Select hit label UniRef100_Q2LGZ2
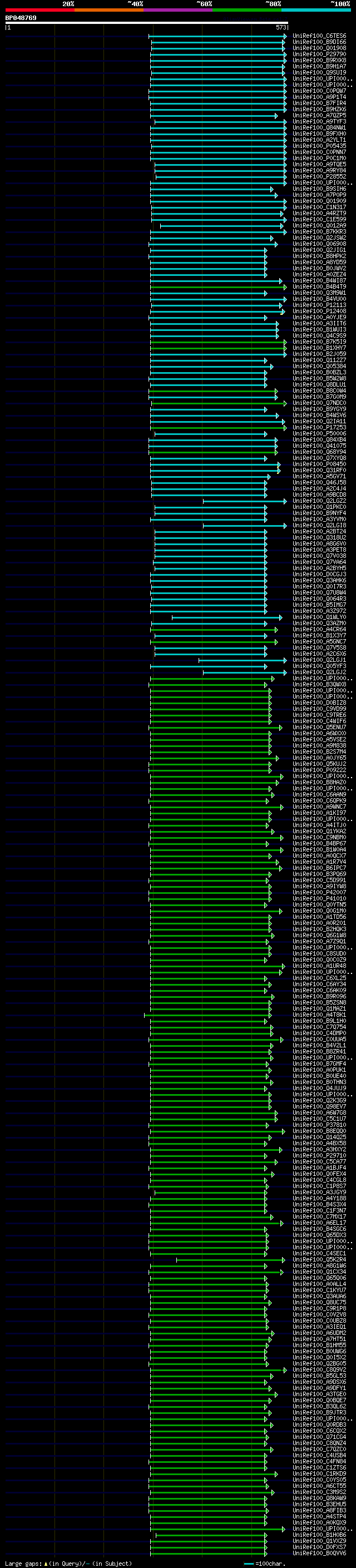Screen dimensions: 356x1568 click(319, 501)
